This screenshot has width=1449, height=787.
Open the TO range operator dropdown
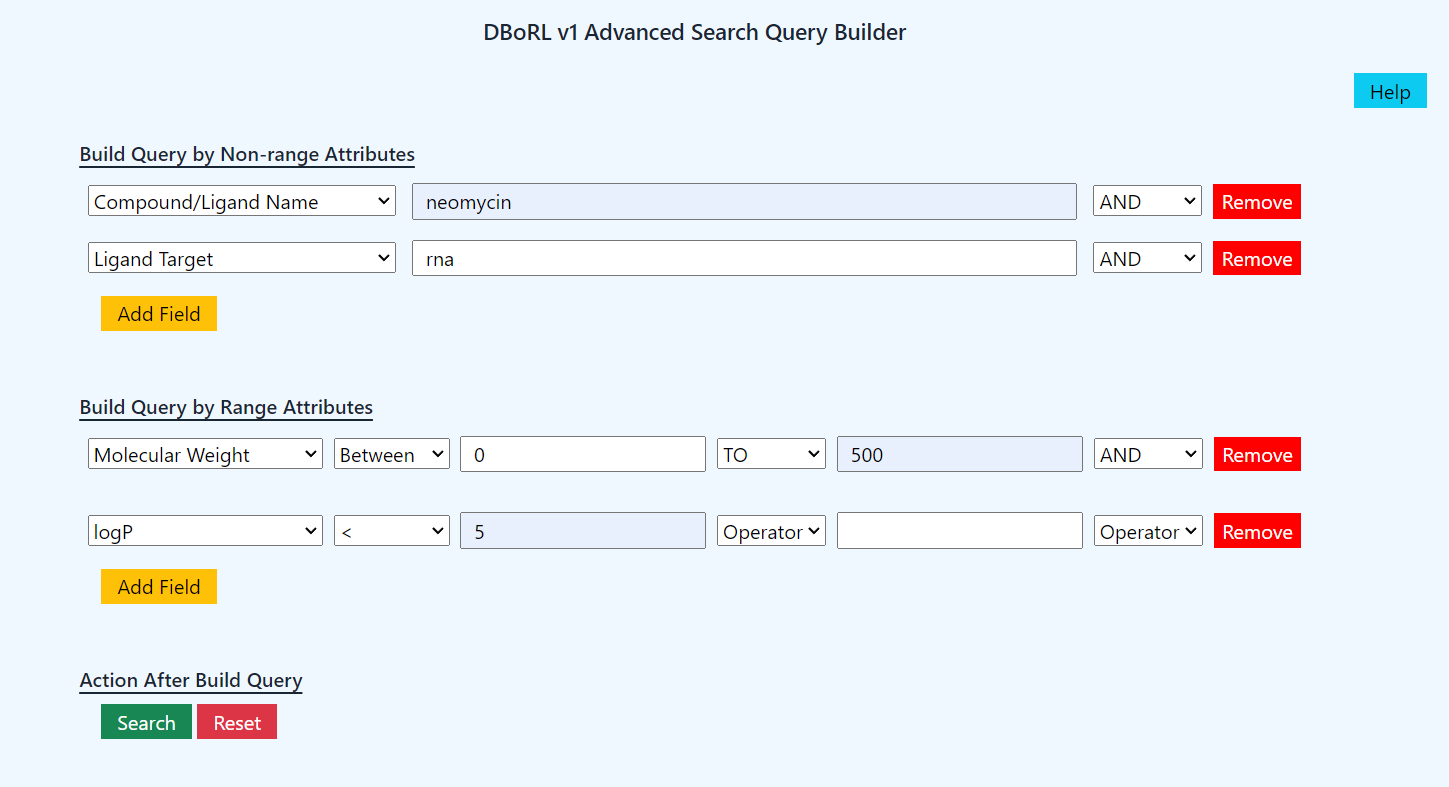click(770, 454)
